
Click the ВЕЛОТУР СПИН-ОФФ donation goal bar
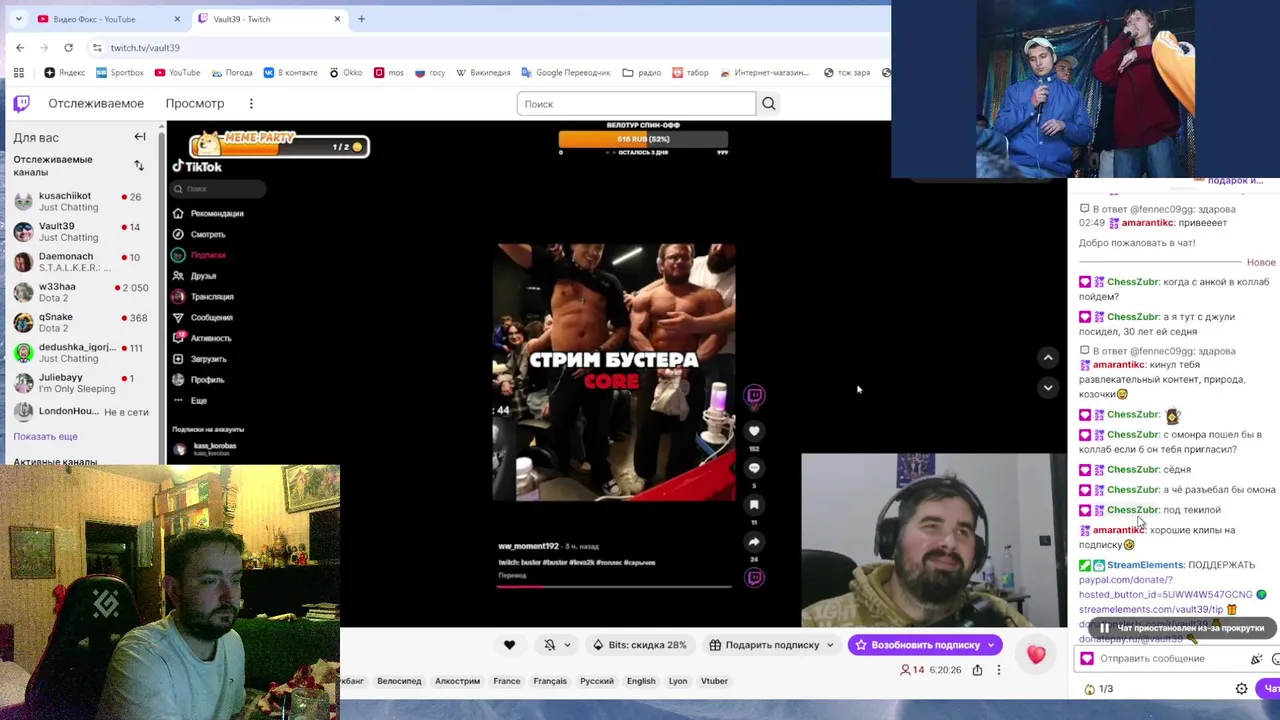[x=643, y=139]
